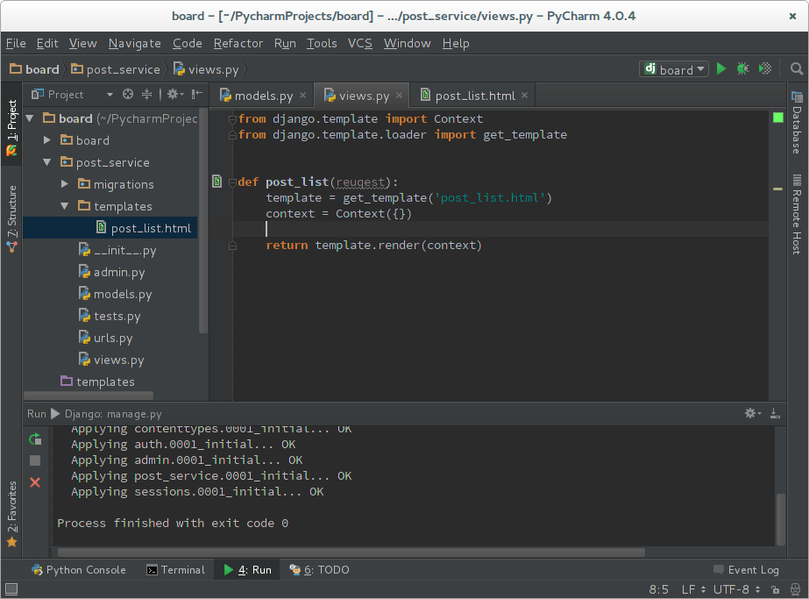Hide Run panel with the download-arrow icon
The height and width of the screenshot is (599, 809).
[x=775, y=413]
